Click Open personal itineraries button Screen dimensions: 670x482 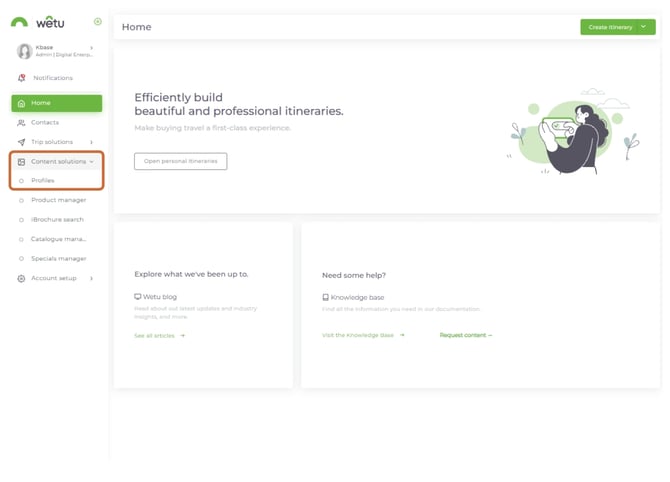pos(181,162)
